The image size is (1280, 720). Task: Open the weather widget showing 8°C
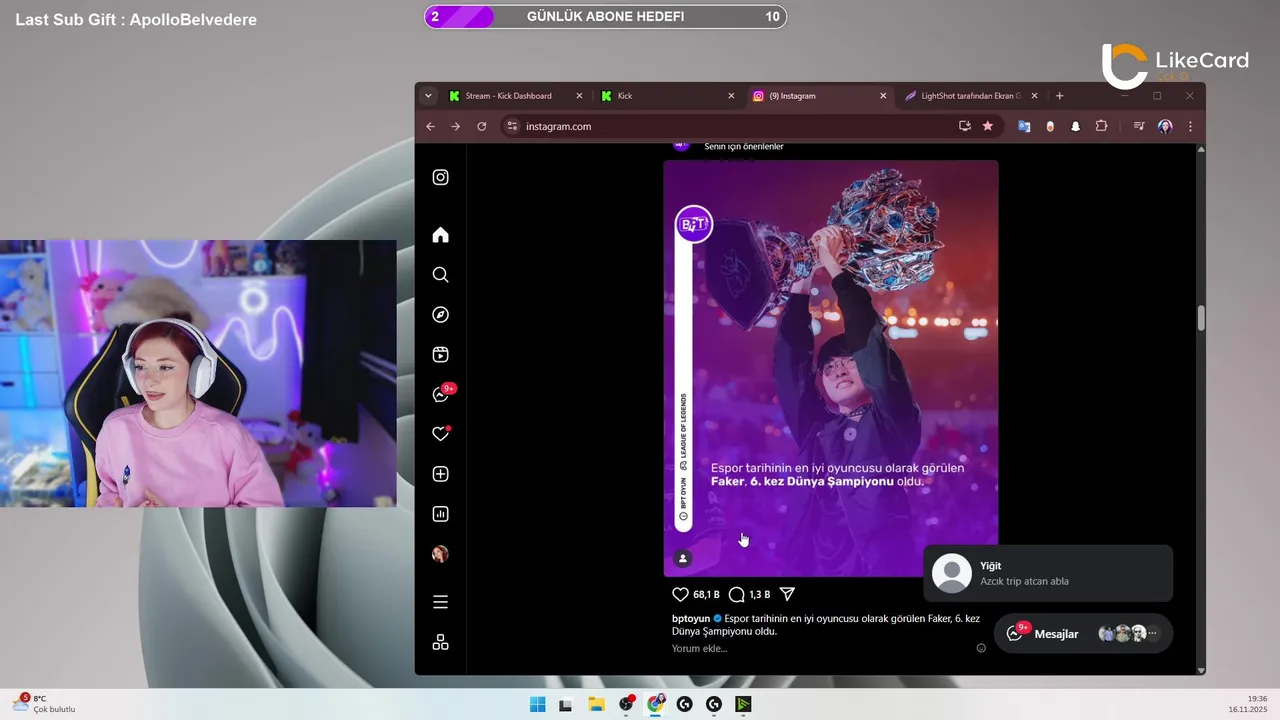pos(44,704)
